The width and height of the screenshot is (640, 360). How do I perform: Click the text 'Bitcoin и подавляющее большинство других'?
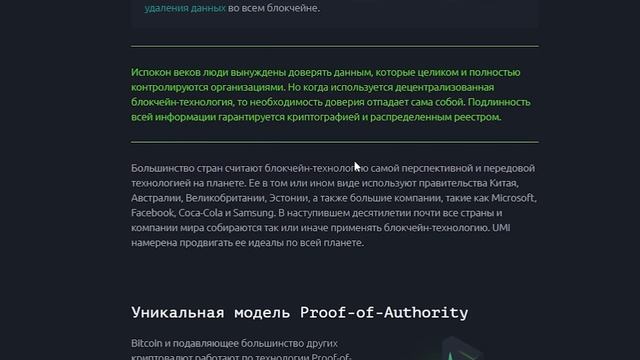pyautogui.click(x=234, y=343)
